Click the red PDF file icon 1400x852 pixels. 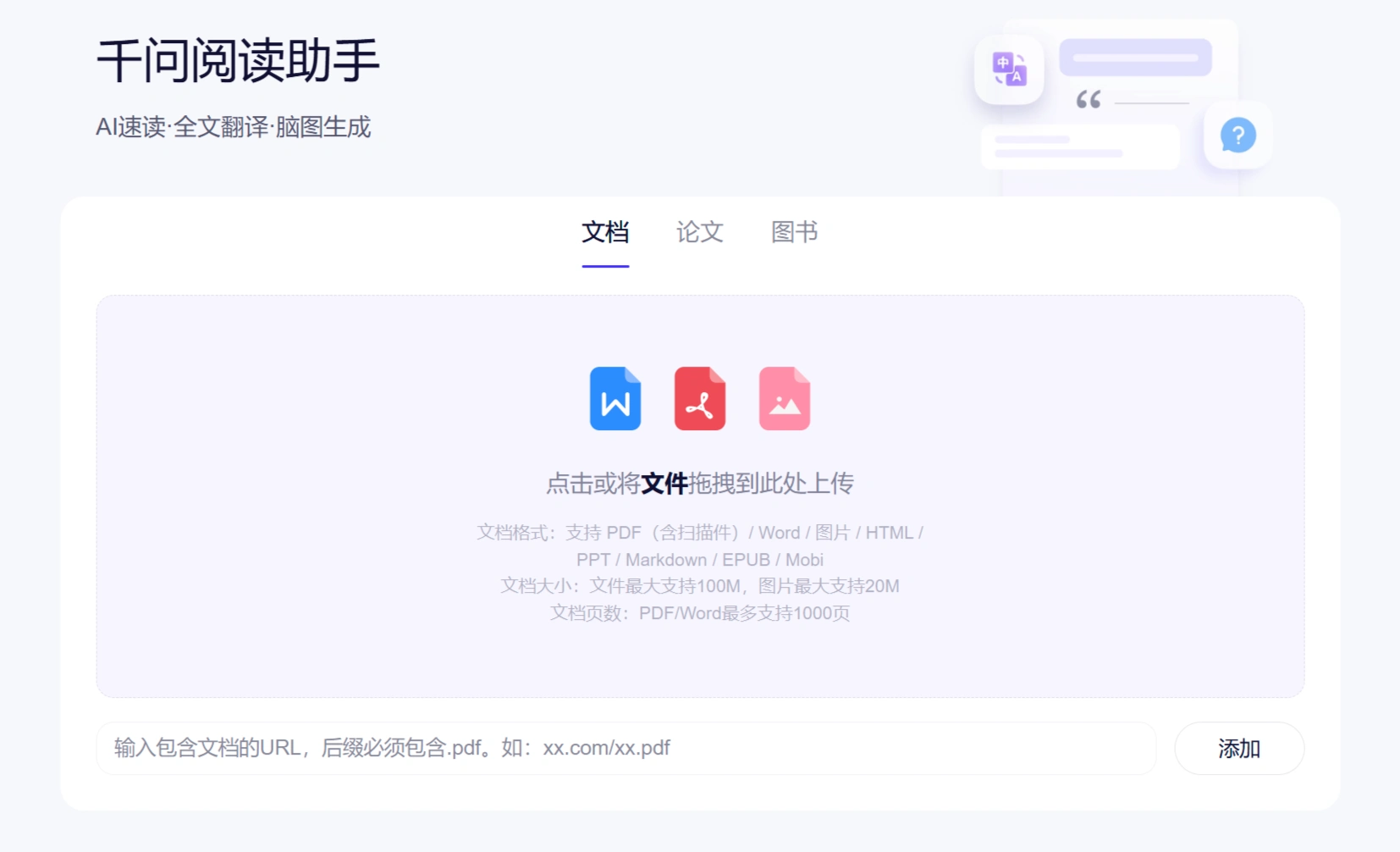[700, 398]
